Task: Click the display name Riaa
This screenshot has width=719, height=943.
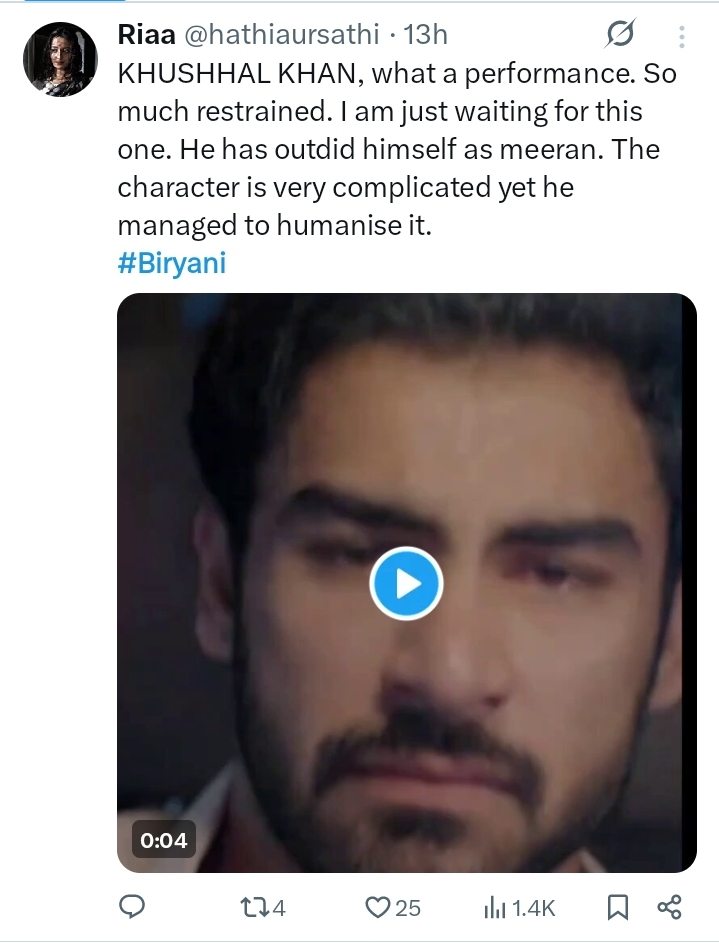Action: coord(146,35)
